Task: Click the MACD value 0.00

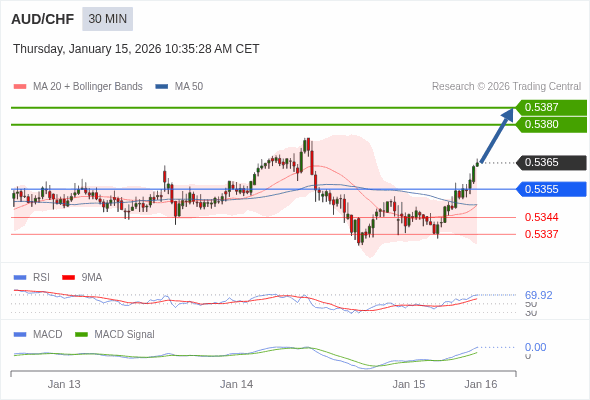Action: click(x=535, y=347)
